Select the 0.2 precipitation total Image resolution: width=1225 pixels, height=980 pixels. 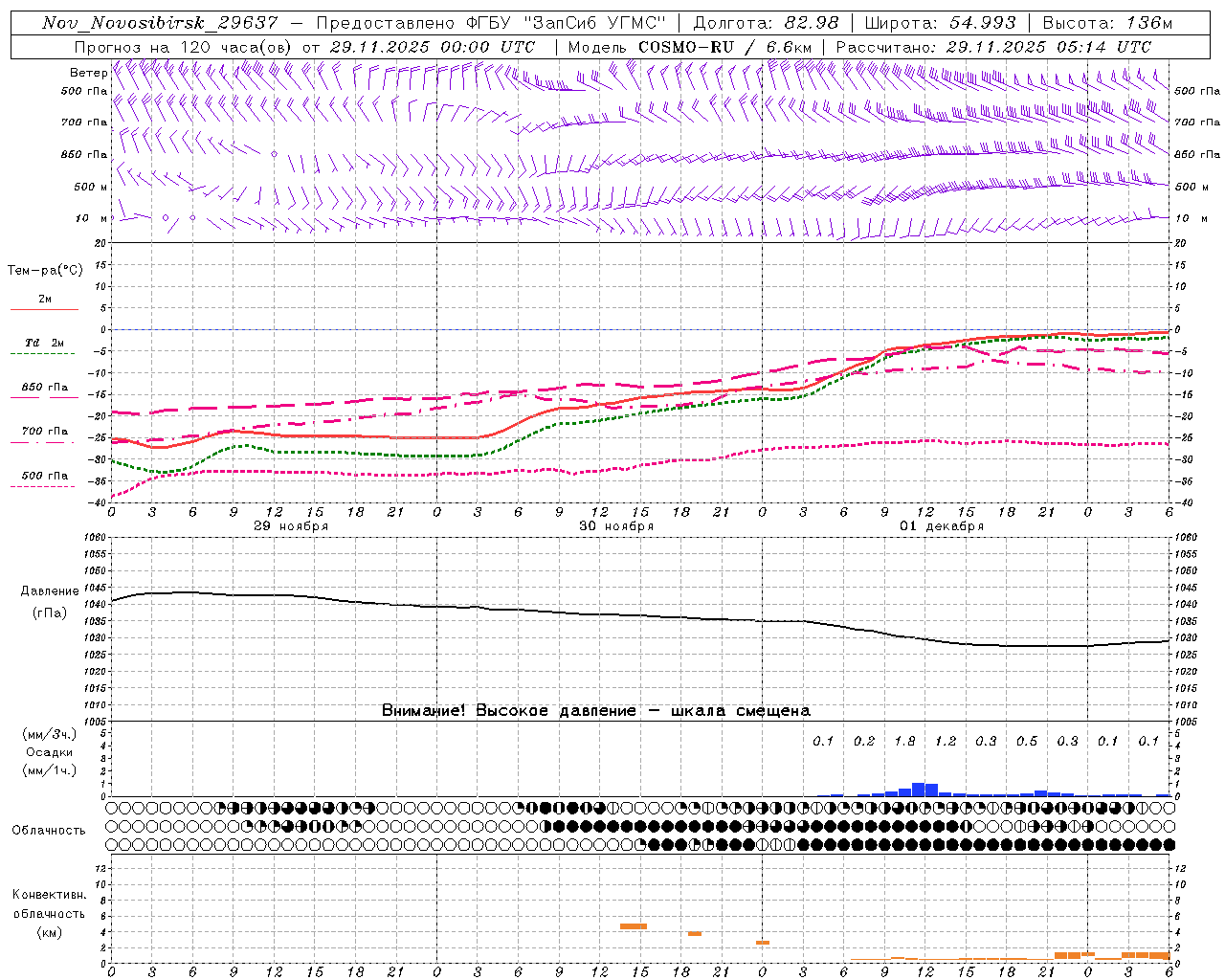864,742
